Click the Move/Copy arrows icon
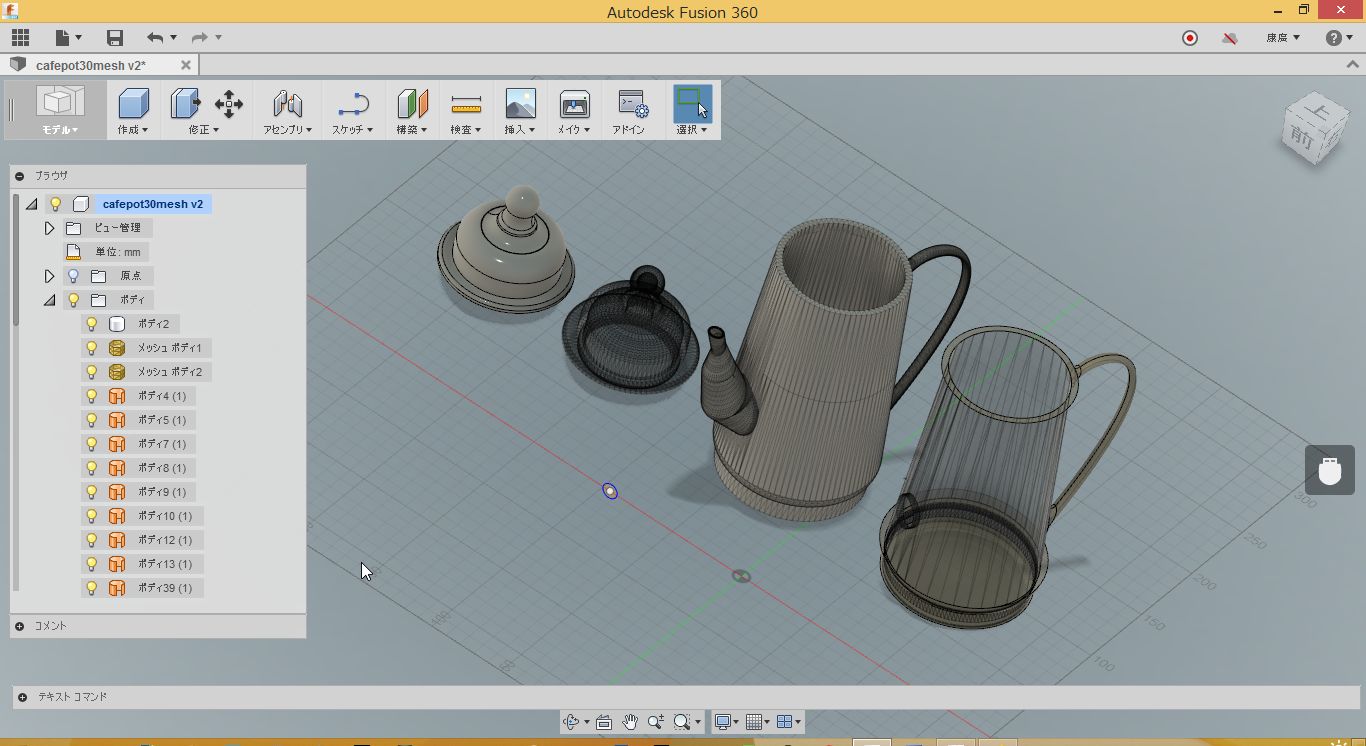The width and height of the screenshot is (1366, 746). point(229,104)
